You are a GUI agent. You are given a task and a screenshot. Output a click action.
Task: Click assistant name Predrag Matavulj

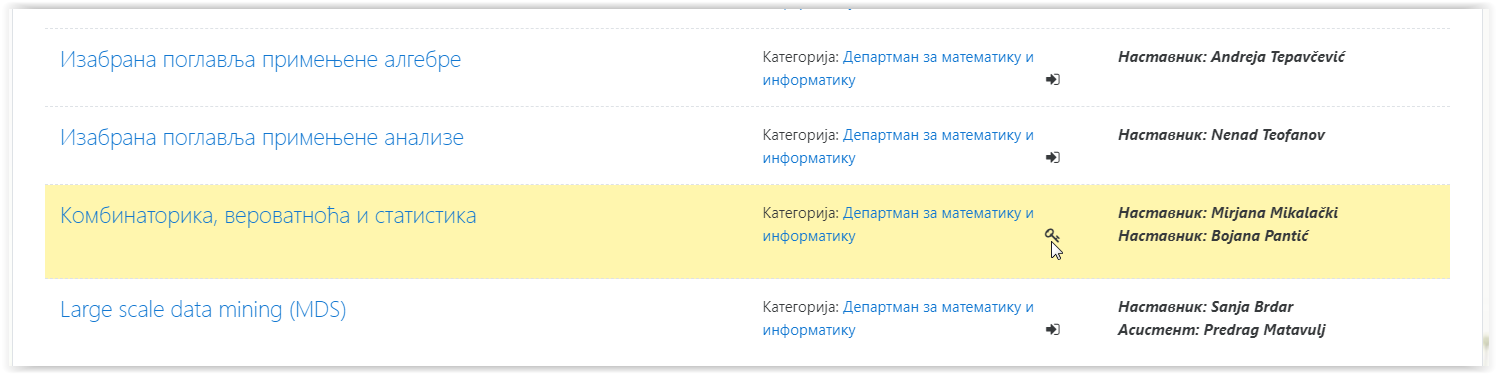point(1263,330)
